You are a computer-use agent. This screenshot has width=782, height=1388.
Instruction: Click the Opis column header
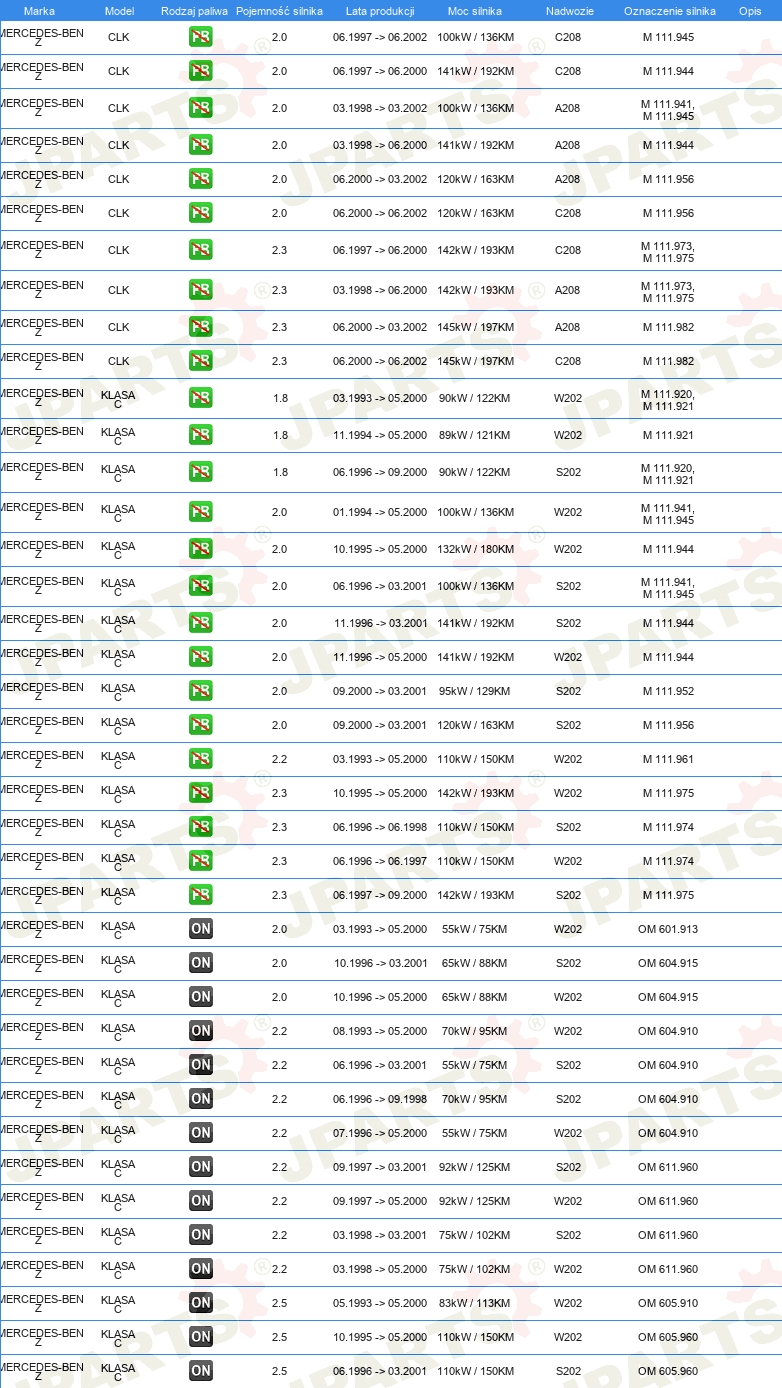tap(750, 11)
